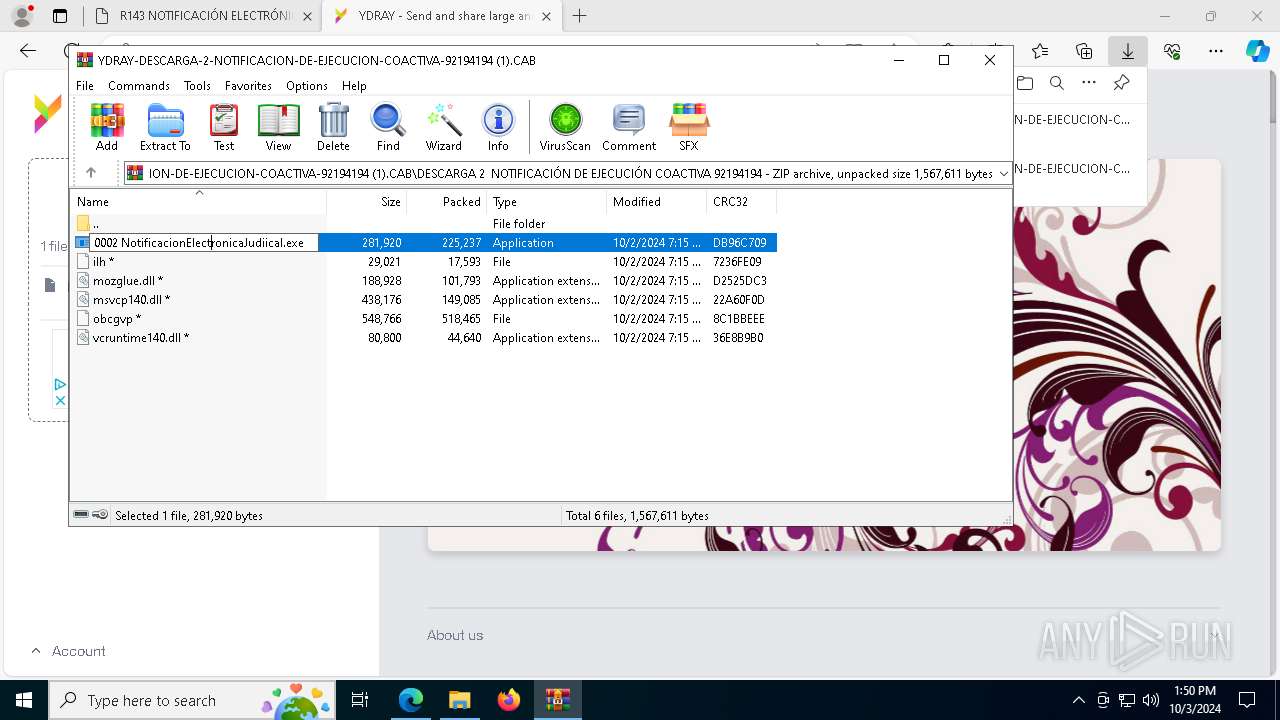This screenshot has width=1280, height=720.
Task: Open the Tools menu
Action: [197, 86]
